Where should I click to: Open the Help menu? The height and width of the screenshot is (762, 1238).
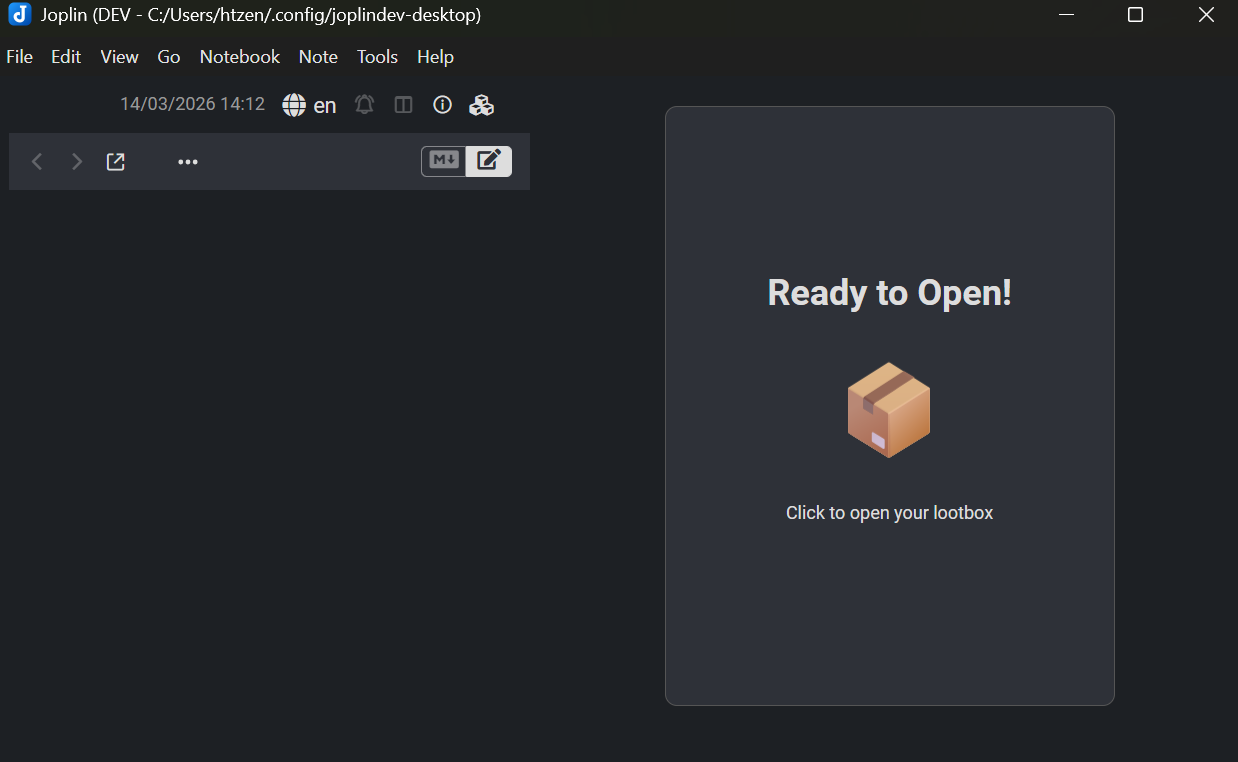click(x=435, y=57)
